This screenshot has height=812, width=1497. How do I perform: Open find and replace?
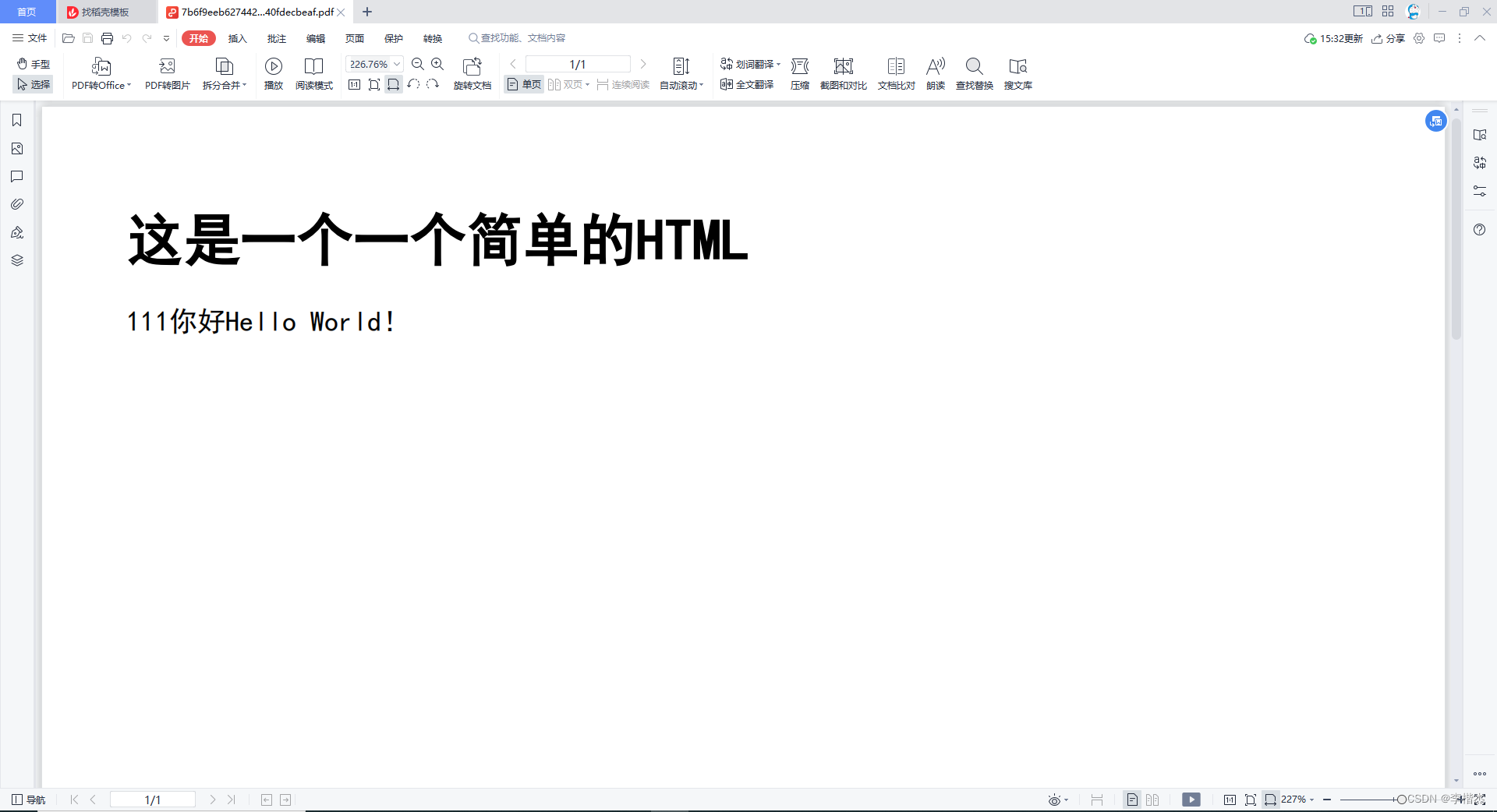tap(975, 74)
